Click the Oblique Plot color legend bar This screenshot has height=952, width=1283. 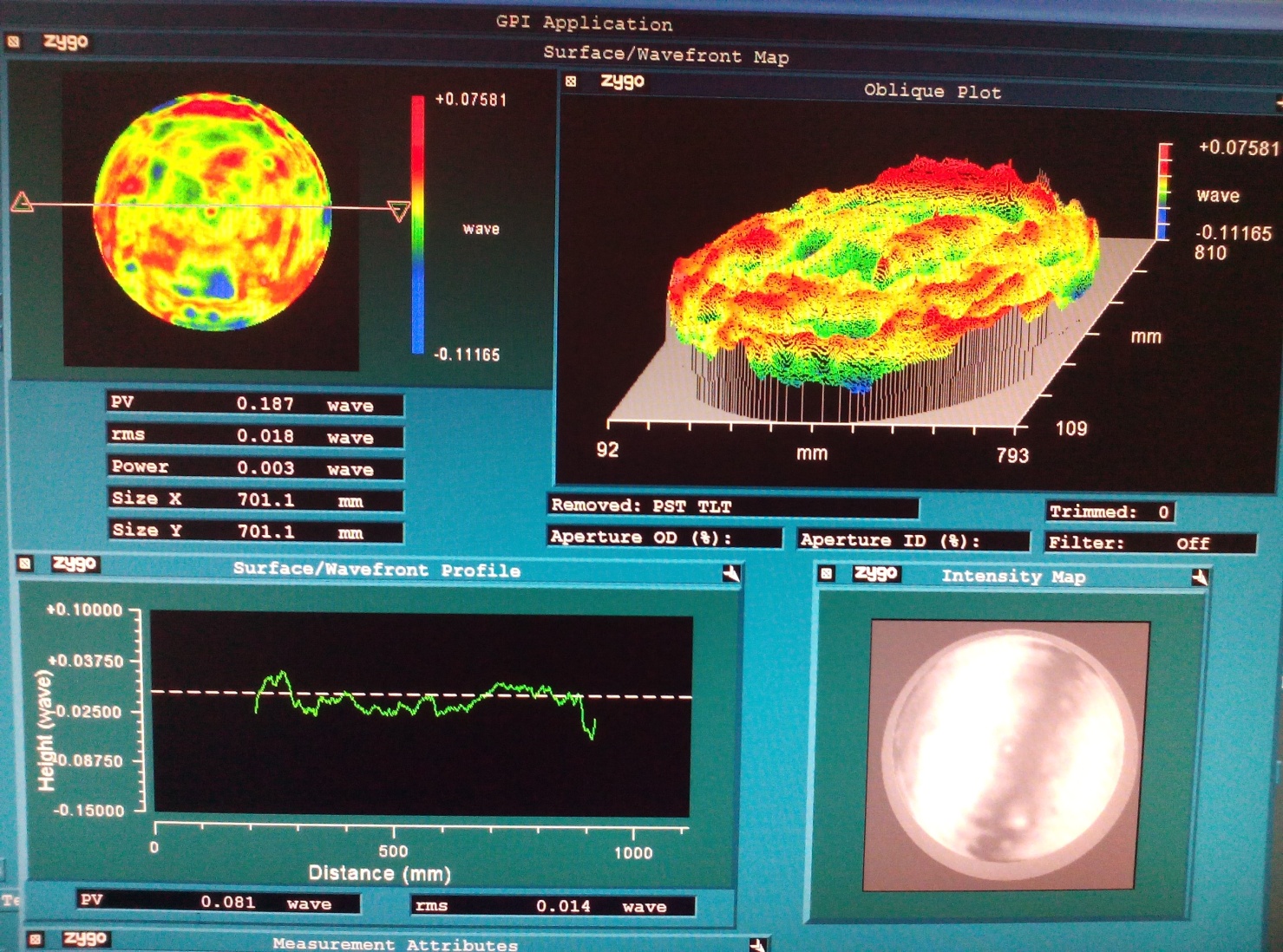1164,192
